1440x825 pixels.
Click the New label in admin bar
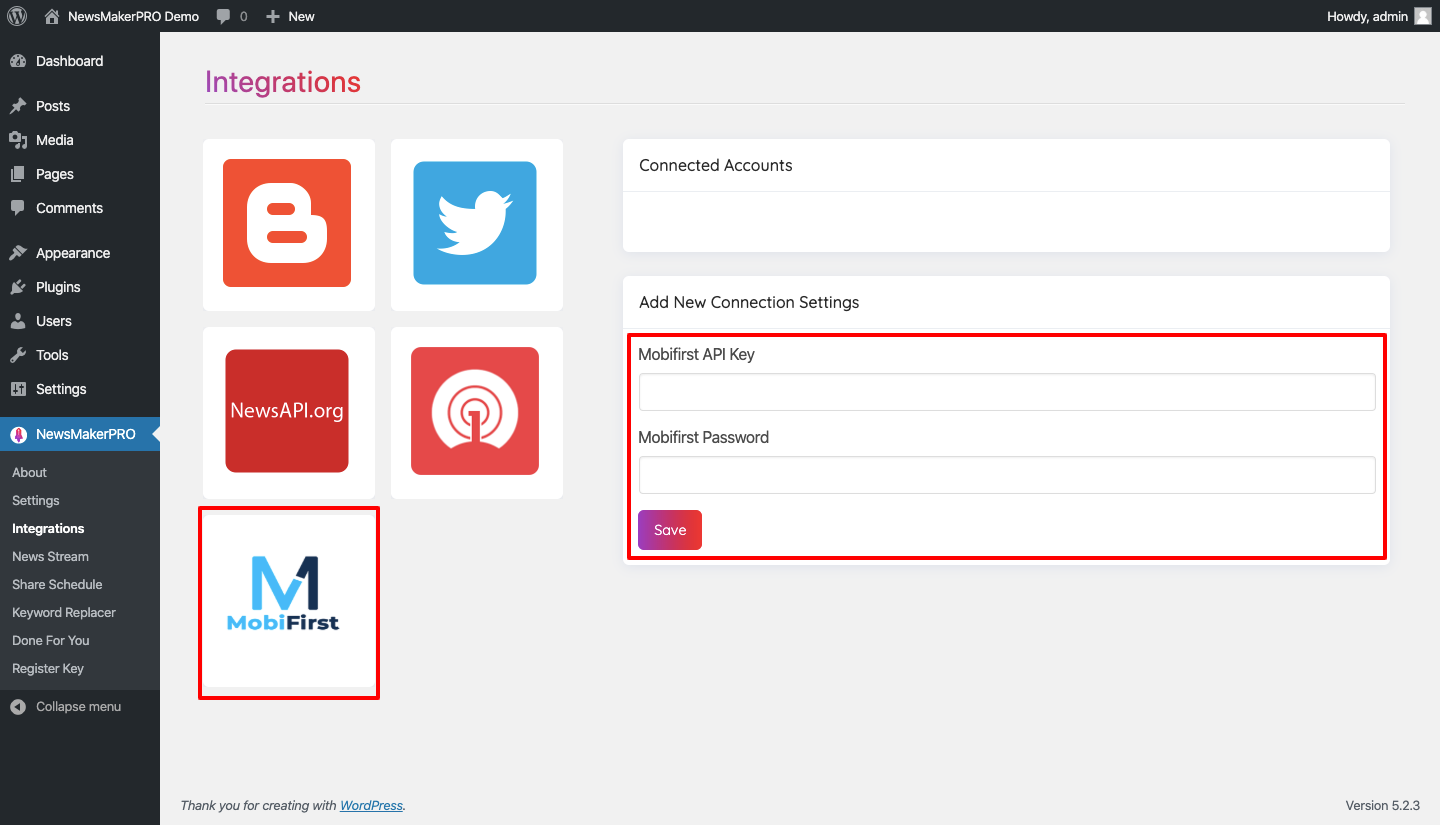(301, 16)
